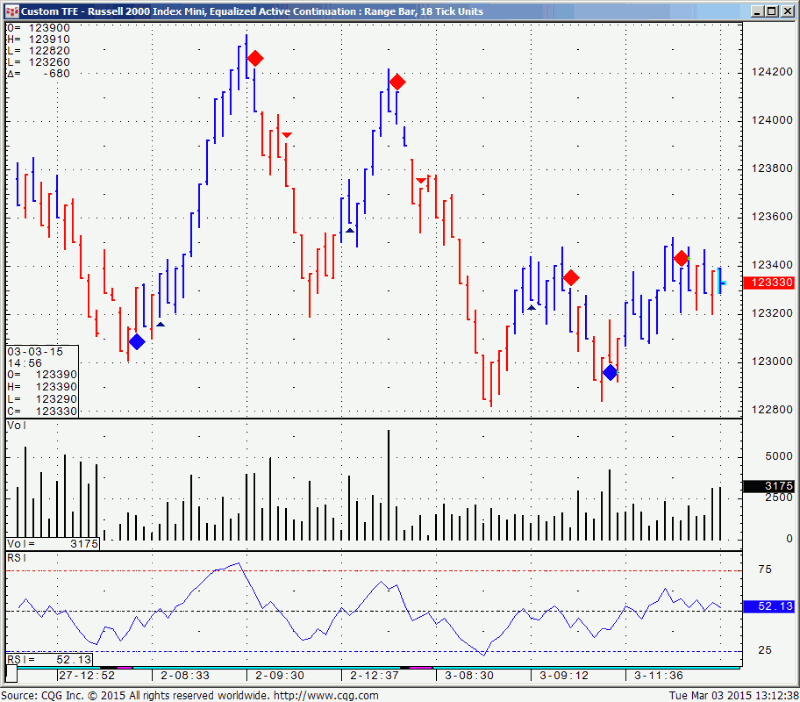Click the 123200 price axis label
The height and width of the screenshot is (702, 800).
click(772, 313)
